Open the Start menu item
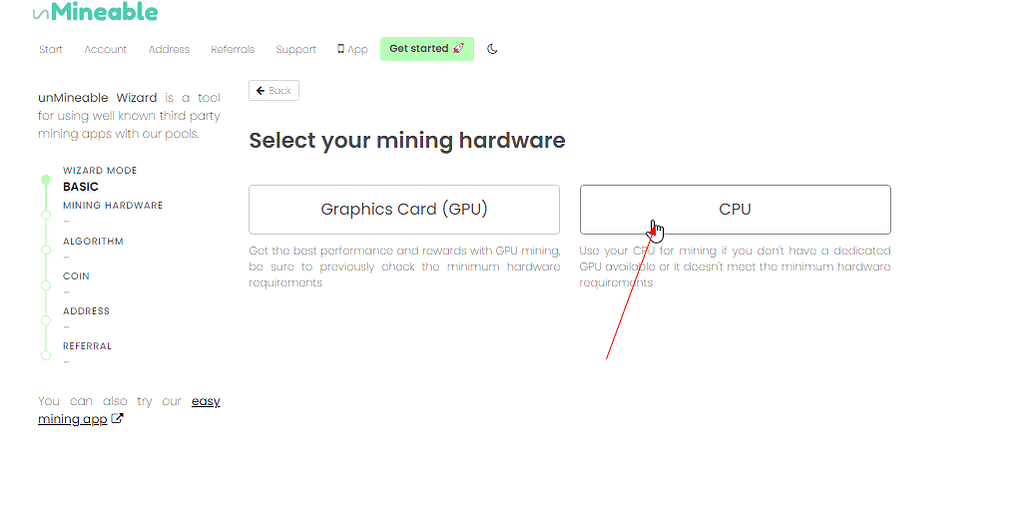 tap(51, 49)
